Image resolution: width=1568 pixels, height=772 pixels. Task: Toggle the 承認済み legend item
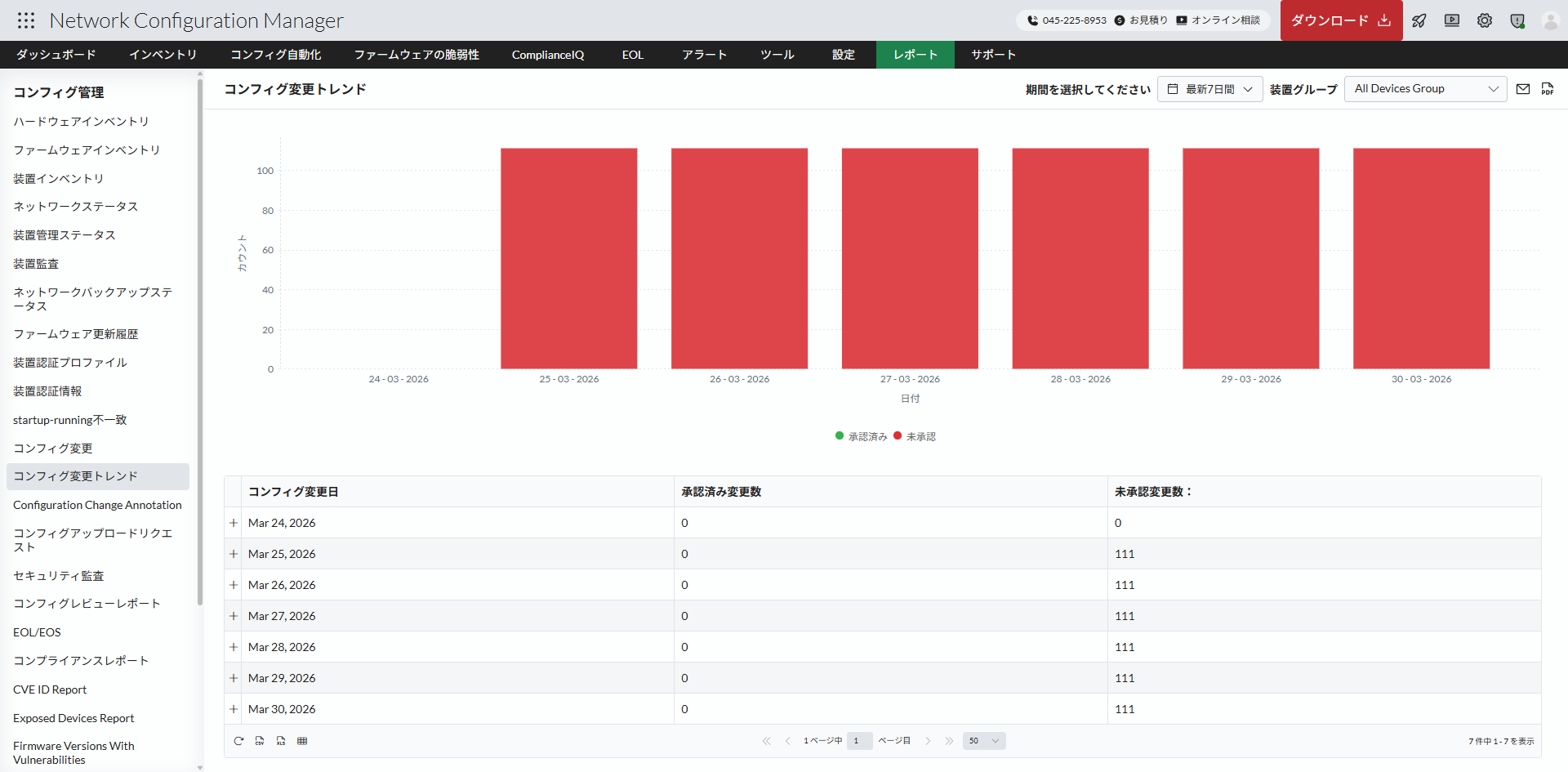[860, 435]
